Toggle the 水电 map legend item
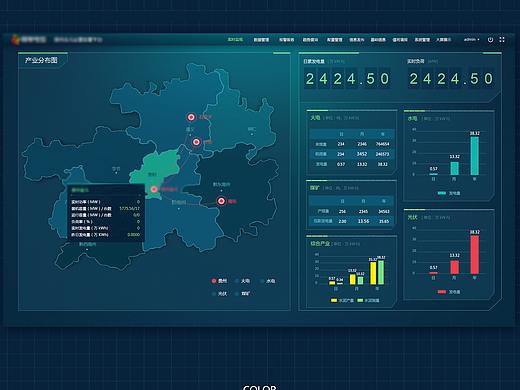 pos(268,281)
